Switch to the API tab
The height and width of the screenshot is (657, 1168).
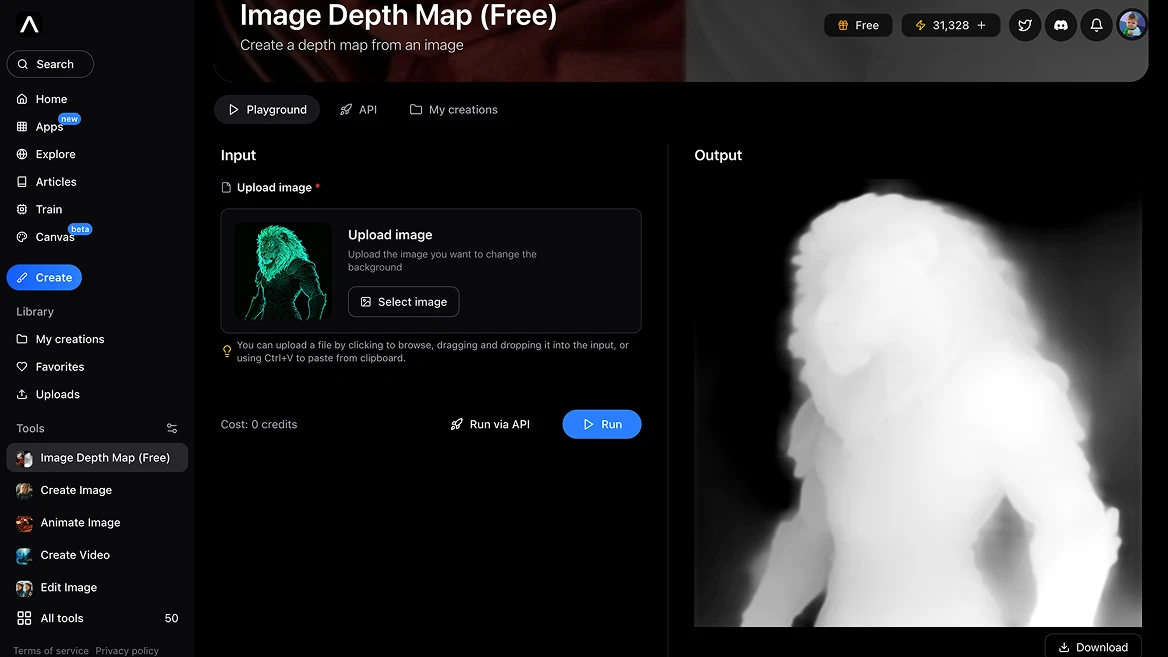point(358,110)
